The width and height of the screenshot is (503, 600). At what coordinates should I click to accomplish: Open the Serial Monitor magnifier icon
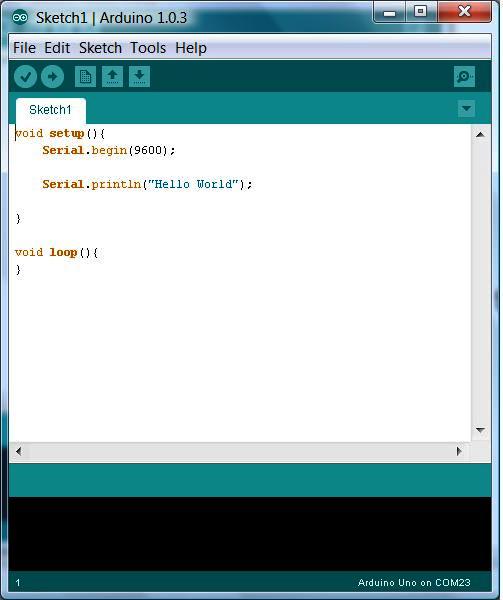(464, 77)
